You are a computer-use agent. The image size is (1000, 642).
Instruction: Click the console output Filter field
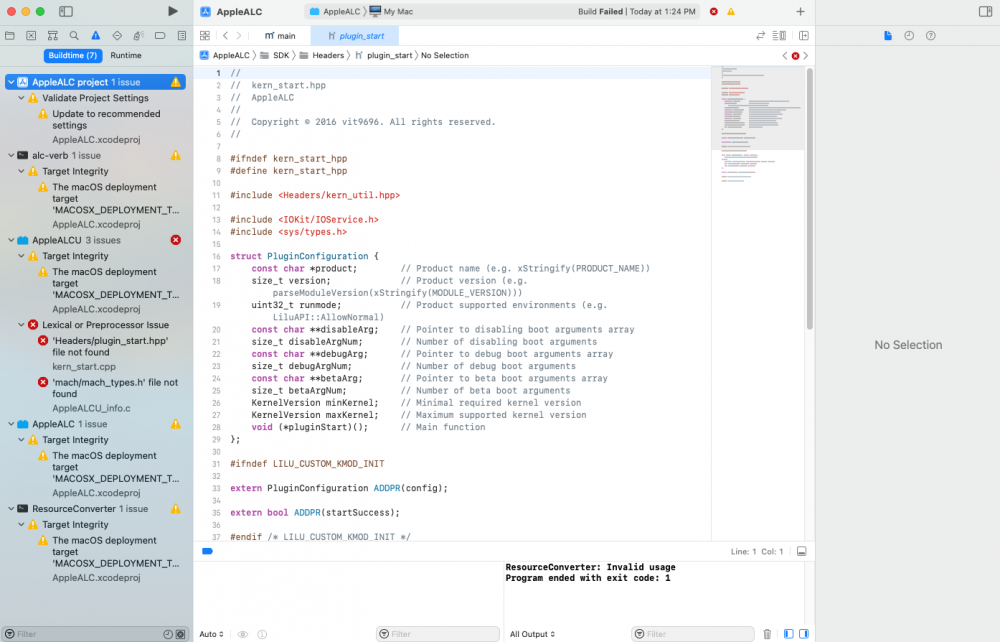click(693, 634)
